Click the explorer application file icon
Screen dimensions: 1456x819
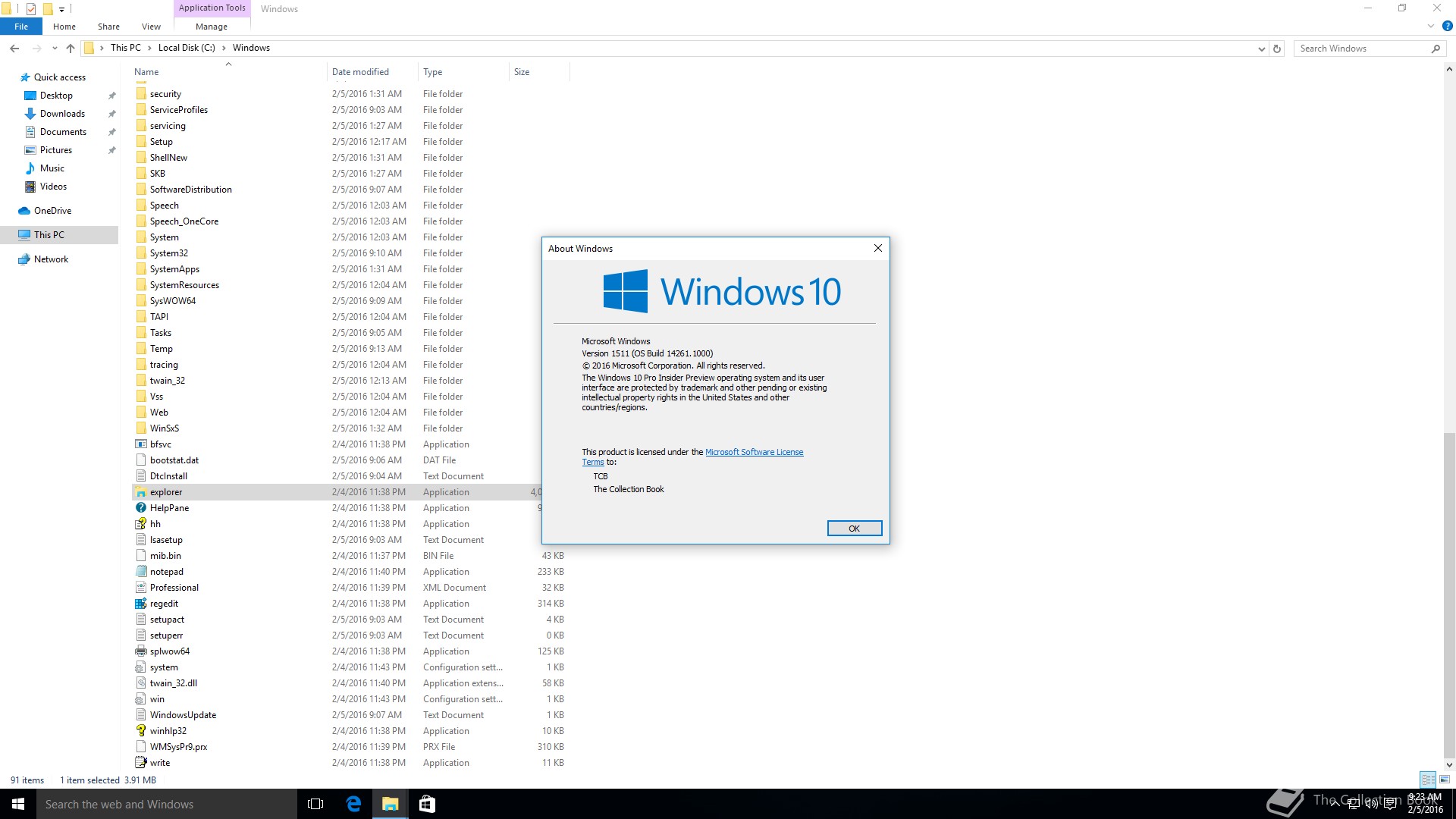tap(141, 492)
